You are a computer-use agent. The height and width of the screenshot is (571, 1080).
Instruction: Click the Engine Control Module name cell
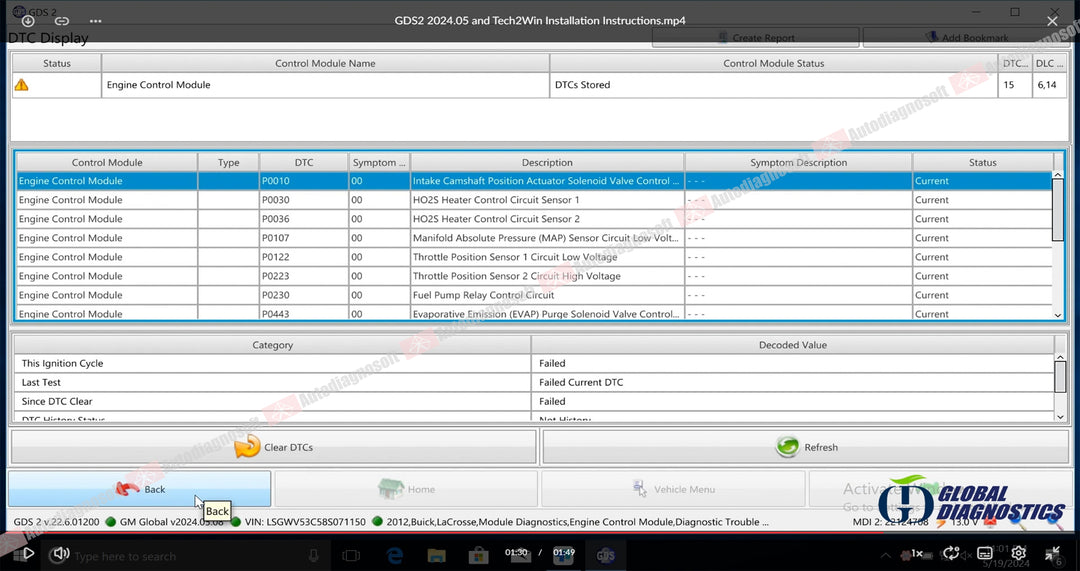click(325, 85)
